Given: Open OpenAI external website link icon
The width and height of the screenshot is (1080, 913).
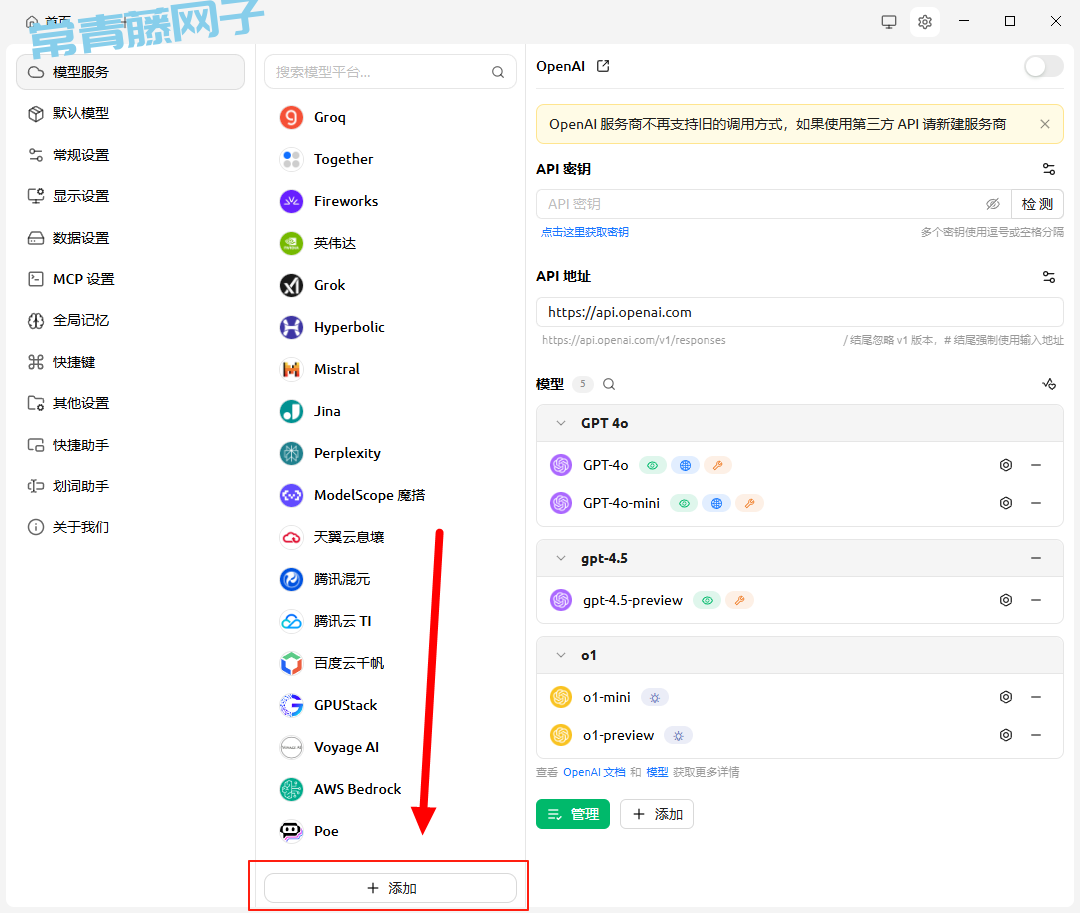Looking at the screenshot, I should (603, 66).
